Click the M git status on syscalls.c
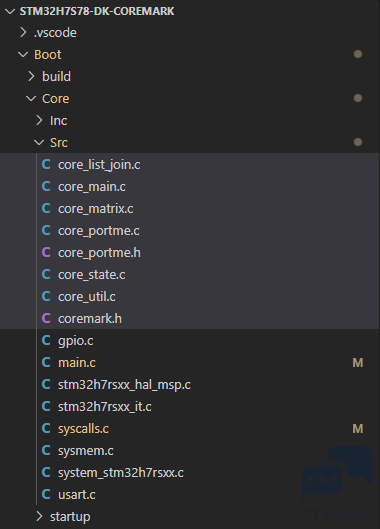This screenshot has width=380, height=529. [358, 429]
